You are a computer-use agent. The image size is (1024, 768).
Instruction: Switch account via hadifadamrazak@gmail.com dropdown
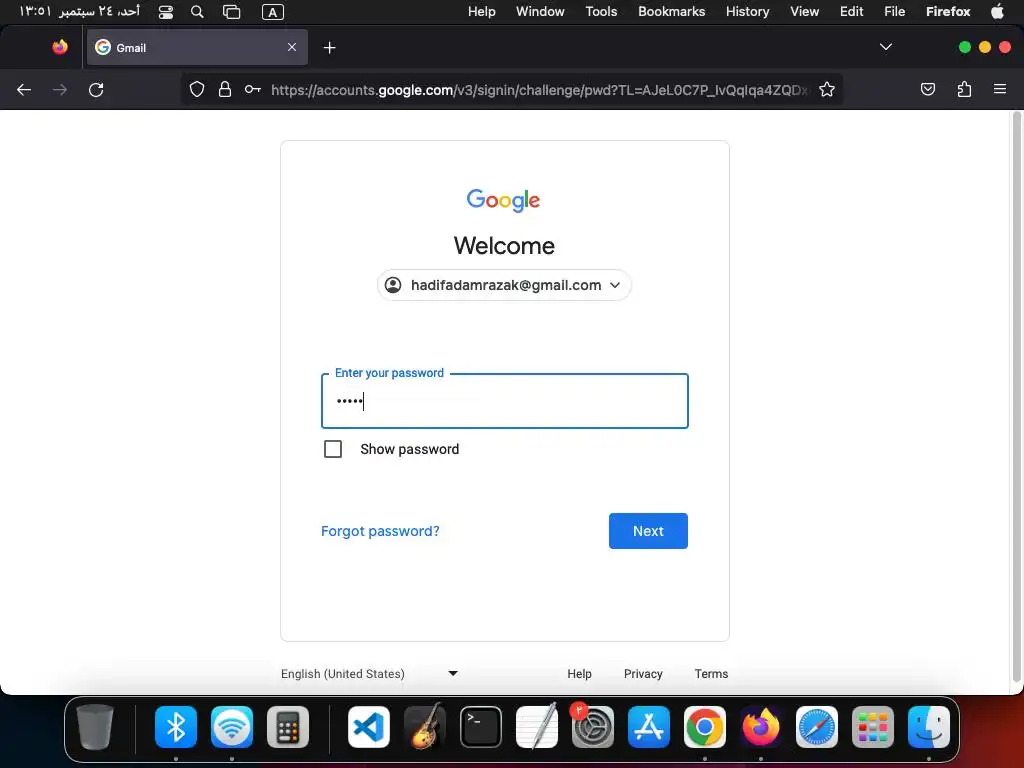(504, 285)
